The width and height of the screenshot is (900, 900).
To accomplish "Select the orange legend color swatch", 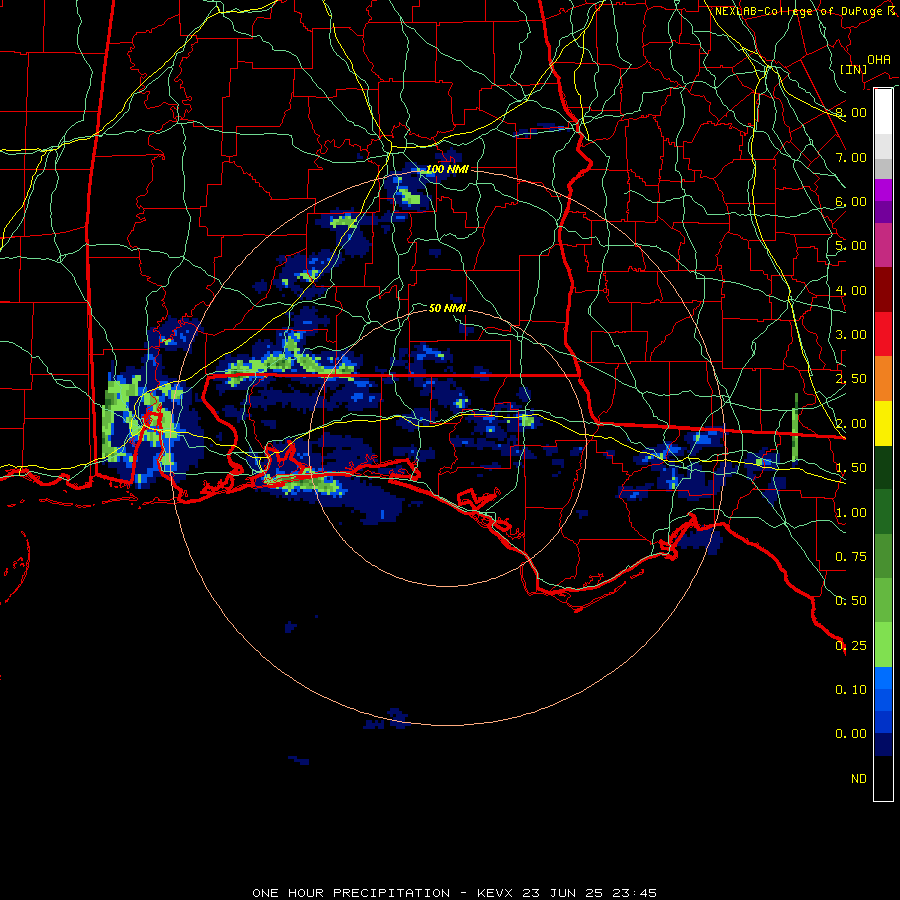I will 883,378.
